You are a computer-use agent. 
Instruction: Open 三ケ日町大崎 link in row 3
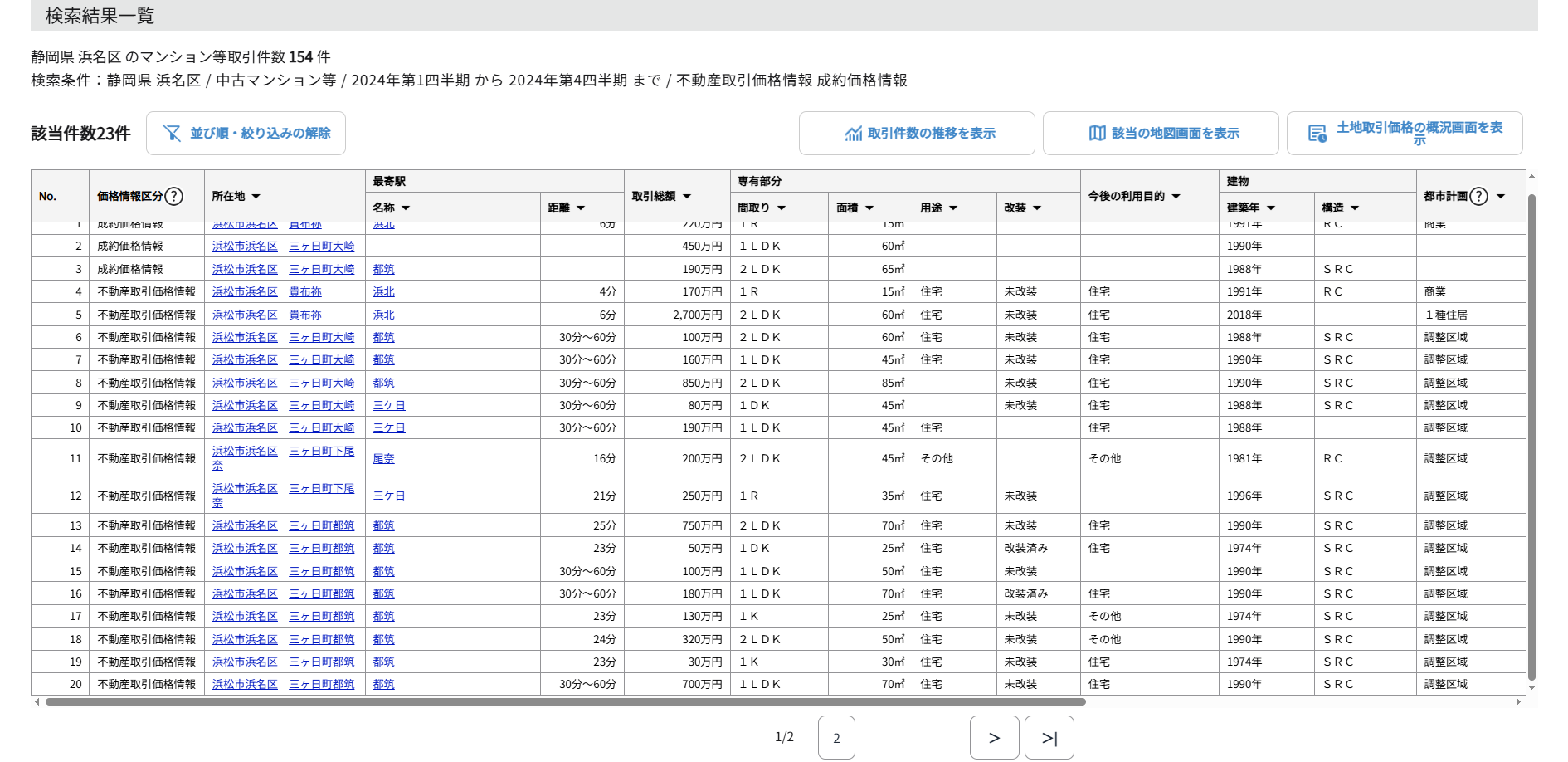click(x=322, y=270)
